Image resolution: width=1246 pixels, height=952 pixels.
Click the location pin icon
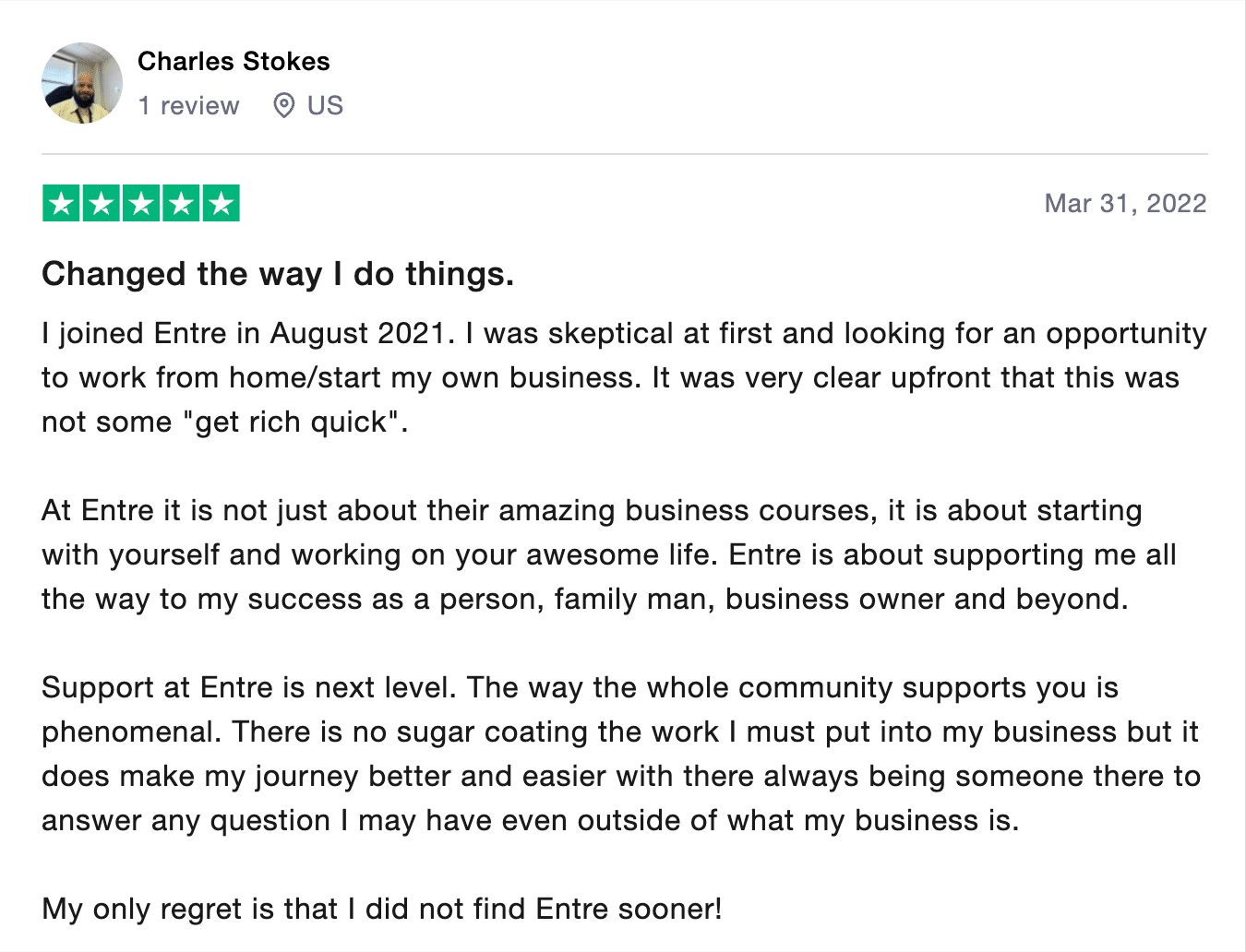pos(284,106)
